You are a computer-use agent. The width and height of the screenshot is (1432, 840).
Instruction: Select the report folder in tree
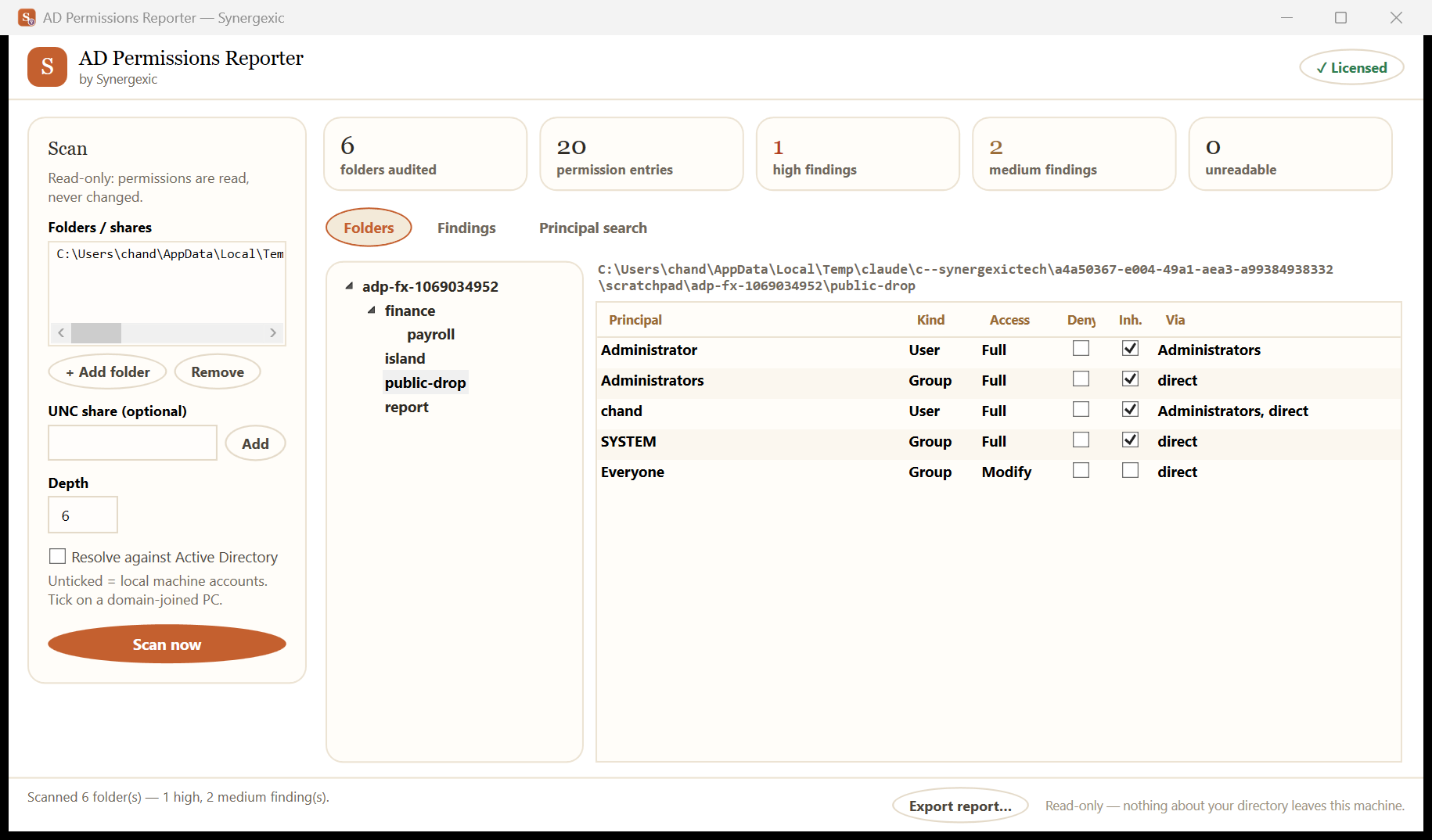pyautogui.click(x=406, y=407)
